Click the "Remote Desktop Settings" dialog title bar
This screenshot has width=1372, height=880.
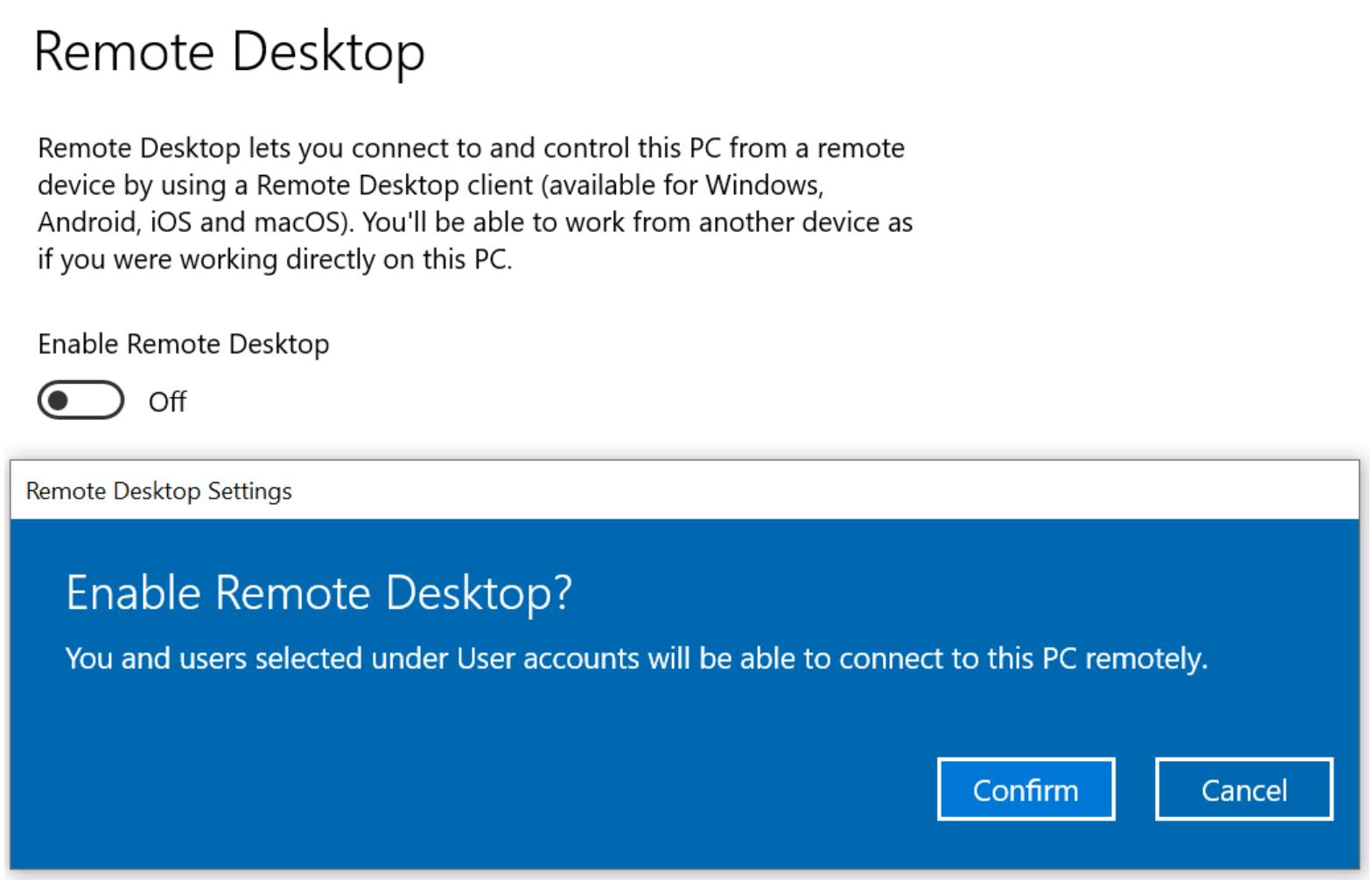point(159,491)
